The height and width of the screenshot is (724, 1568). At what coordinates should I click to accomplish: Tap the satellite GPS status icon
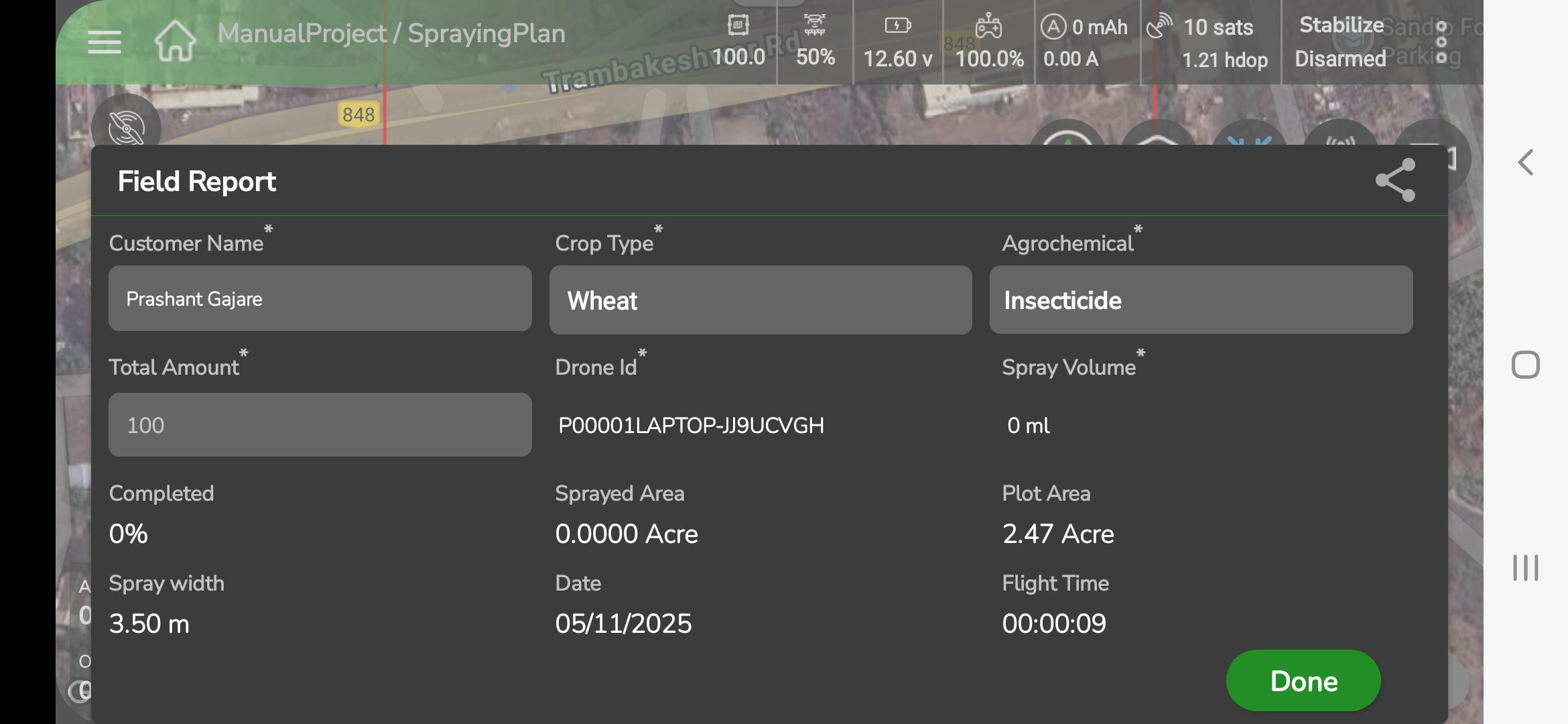[x=1159, y=27]
